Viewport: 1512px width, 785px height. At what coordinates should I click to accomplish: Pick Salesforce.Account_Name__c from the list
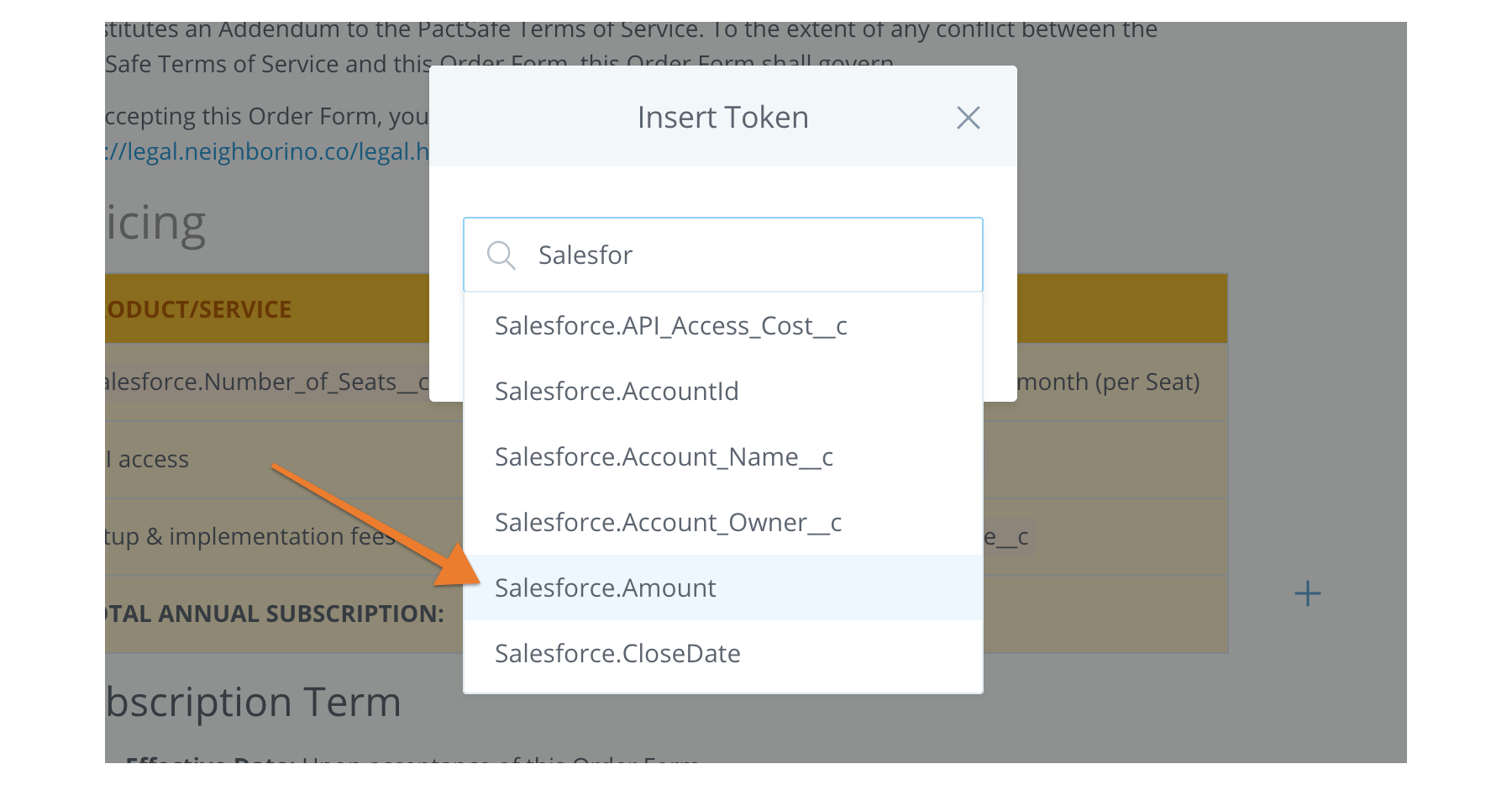click(664, 457)
